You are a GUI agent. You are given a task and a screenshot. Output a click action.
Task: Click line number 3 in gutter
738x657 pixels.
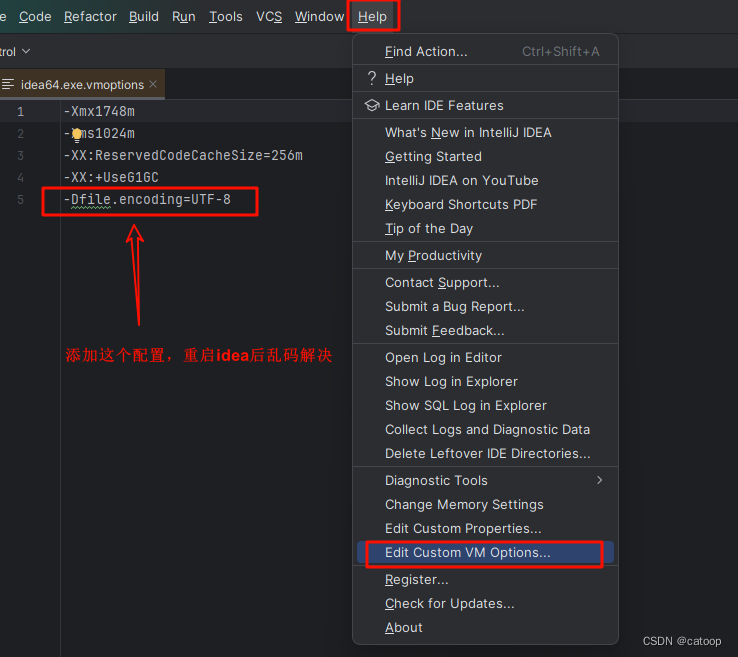(x=20, y=155)
